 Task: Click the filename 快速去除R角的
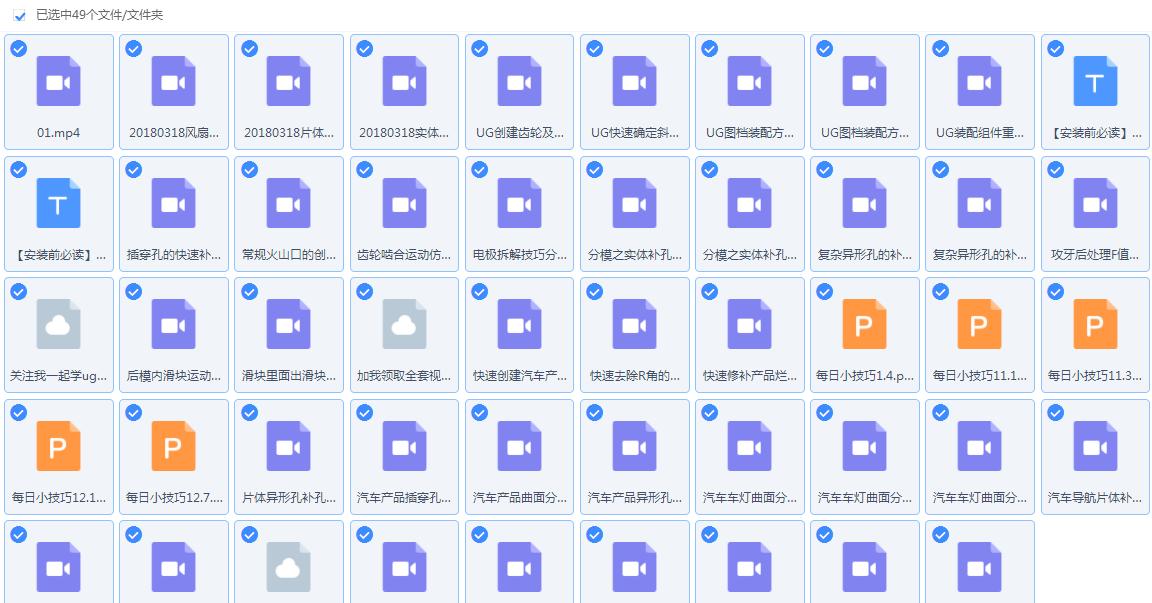pyautogui.click(x=634, y=375)
